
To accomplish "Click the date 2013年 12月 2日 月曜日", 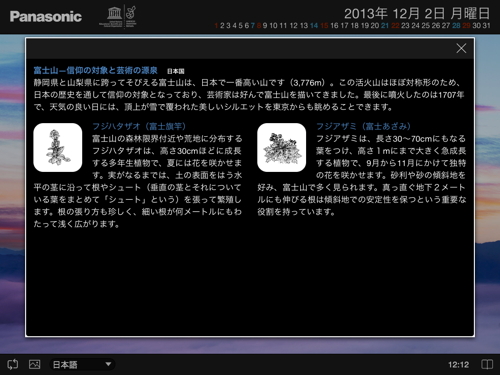I will click(417, 14).
